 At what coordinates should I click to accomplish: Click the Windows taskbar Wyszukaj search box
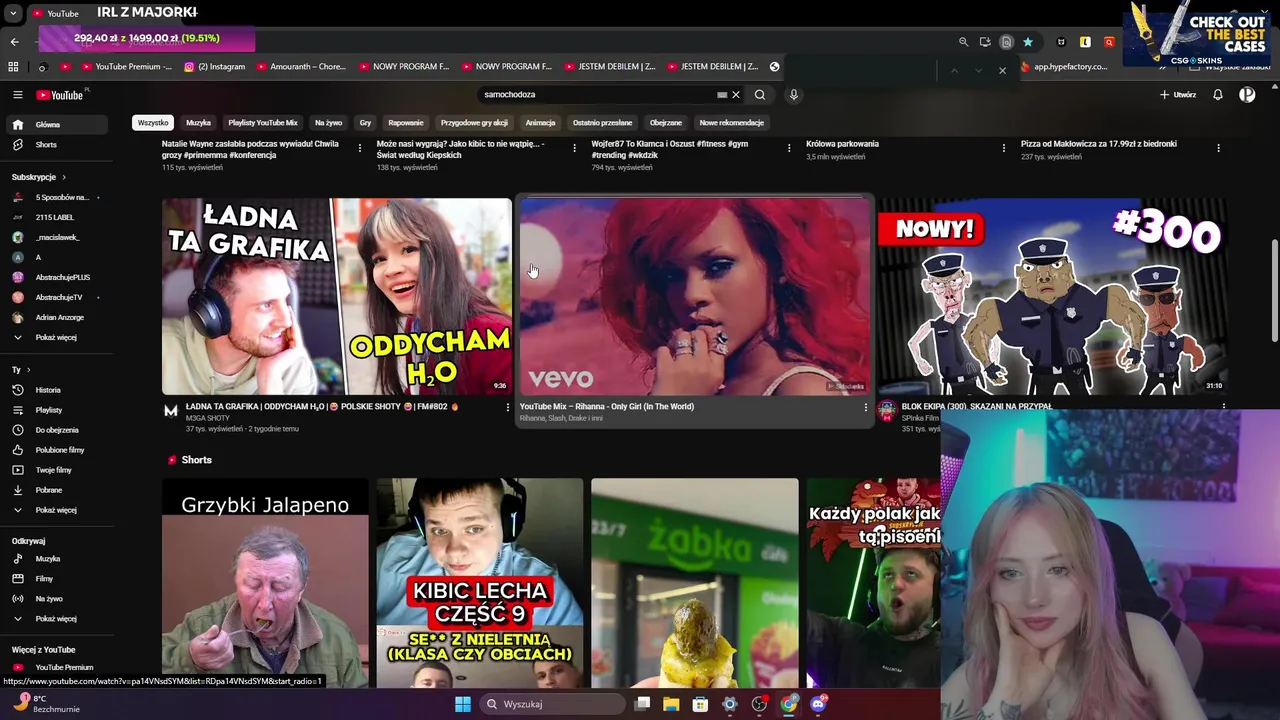(x=550, y=704)
